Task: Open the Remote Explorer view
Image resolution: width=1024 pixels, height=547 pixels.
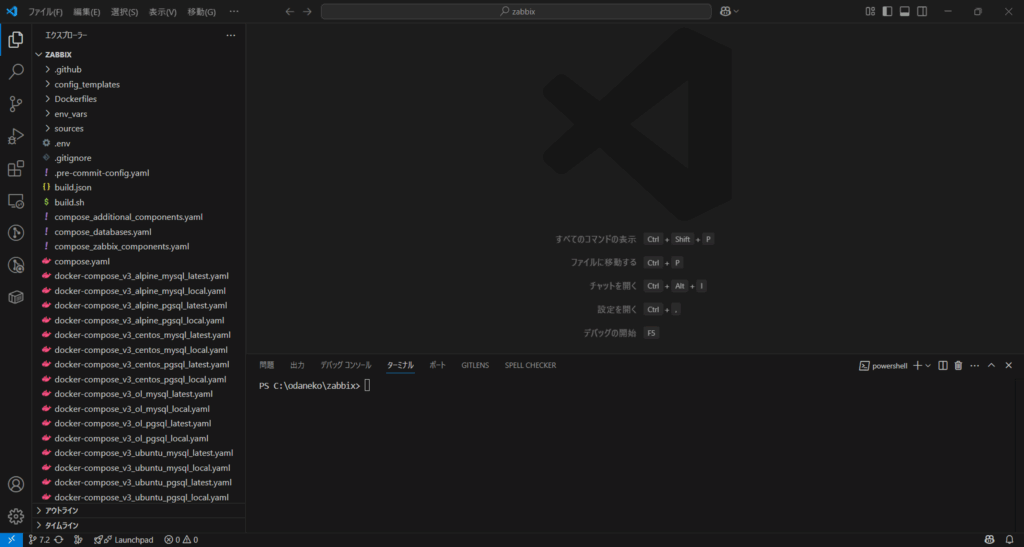Action: tap(16, 200)
